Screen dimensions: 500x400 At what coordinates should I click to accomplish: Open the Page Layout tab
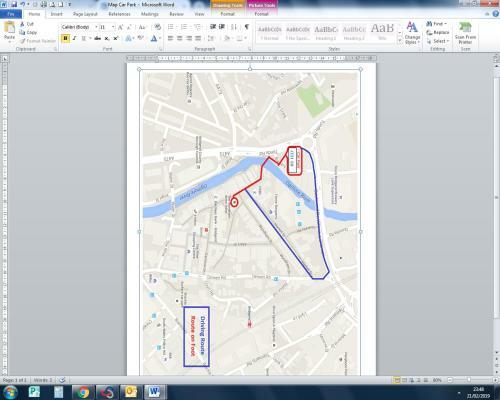[x=85, y=14]
